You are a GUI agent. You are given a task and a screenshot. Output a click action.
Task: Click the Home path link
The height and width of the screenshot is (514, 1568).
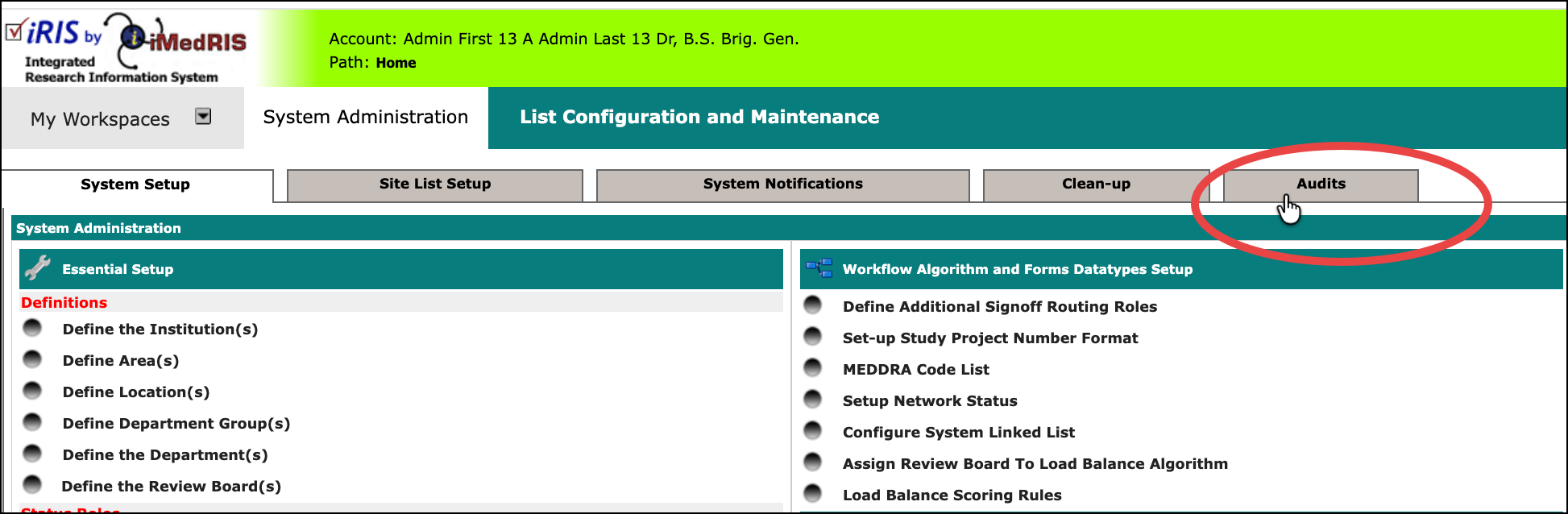coord(396,63)
